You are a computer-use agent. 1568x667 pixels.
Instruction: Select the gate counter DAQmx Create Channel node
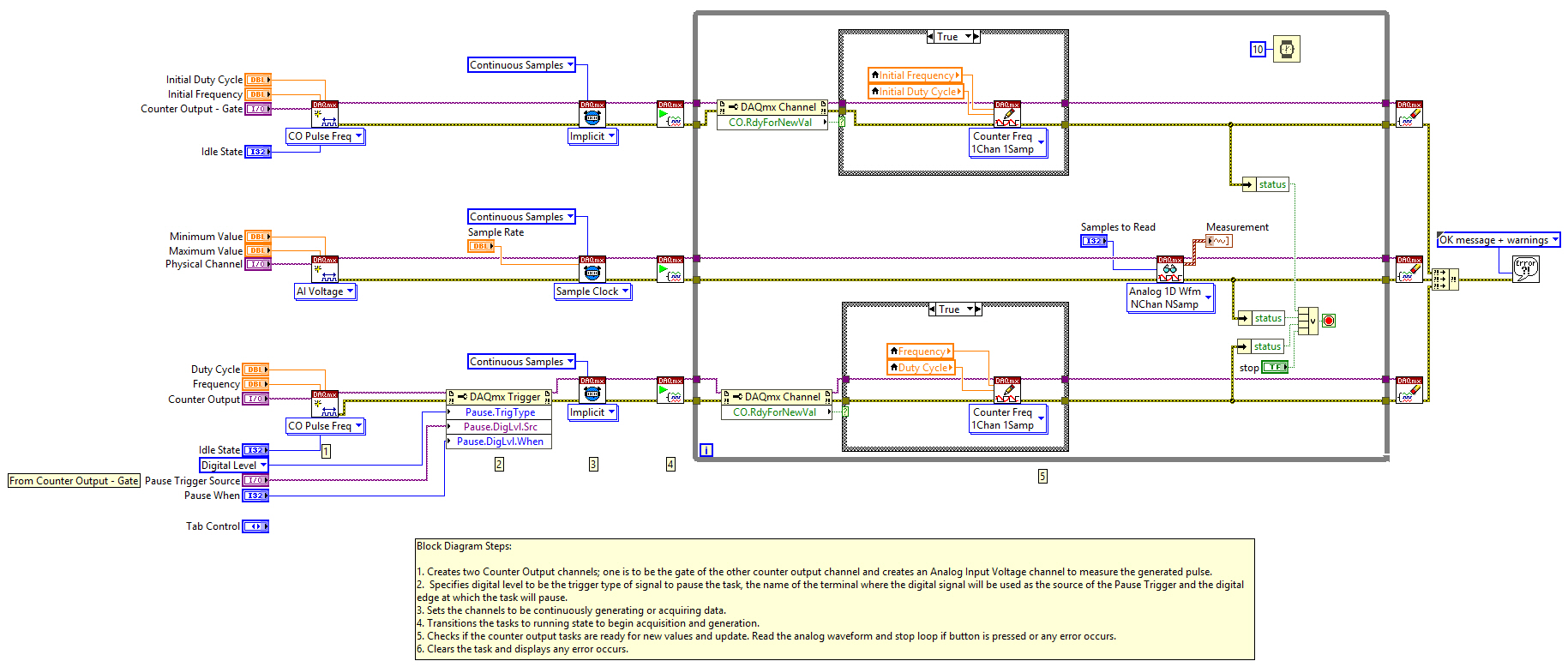[x=325, y=114]
